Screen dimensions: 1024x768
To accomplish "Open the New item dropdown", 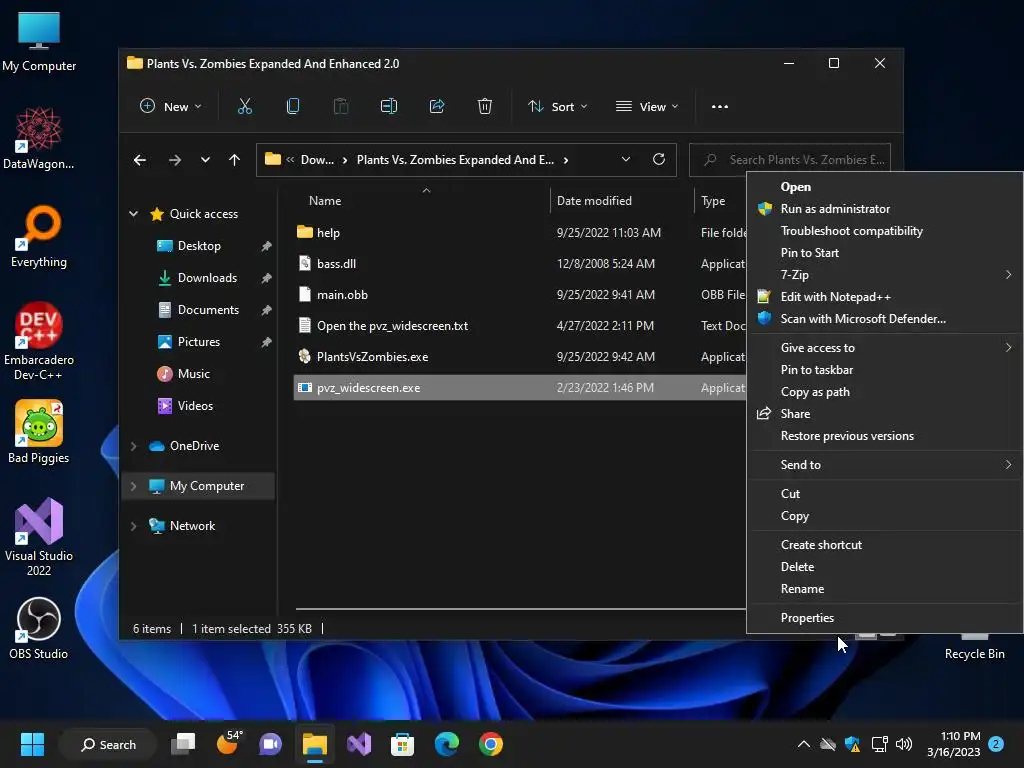I will 170,106.
